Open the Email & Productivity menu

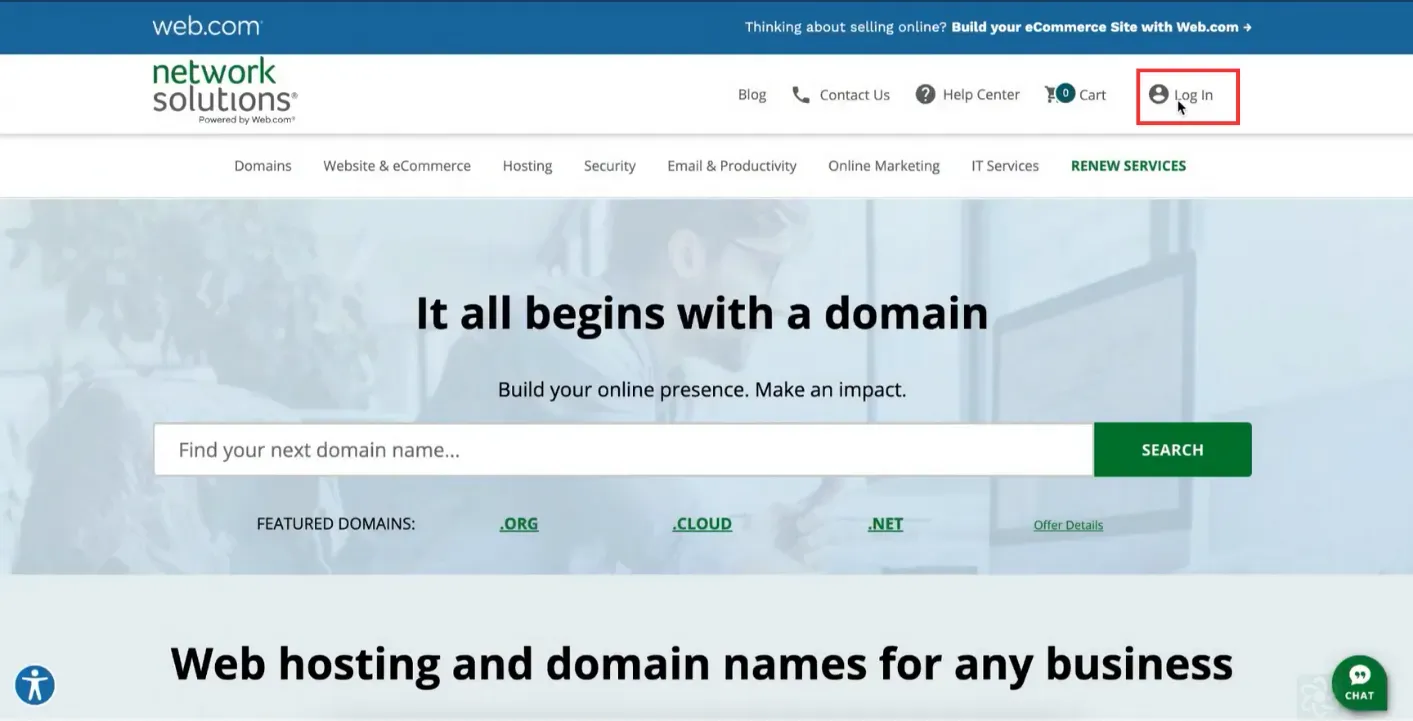click(732, 166)
